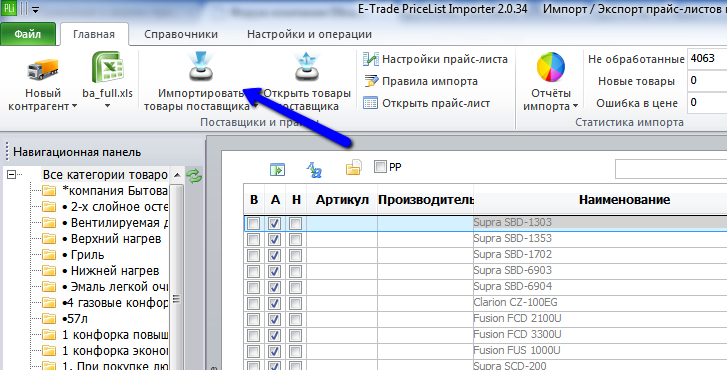Click the Навигационная панель header grip

[7, 152]
